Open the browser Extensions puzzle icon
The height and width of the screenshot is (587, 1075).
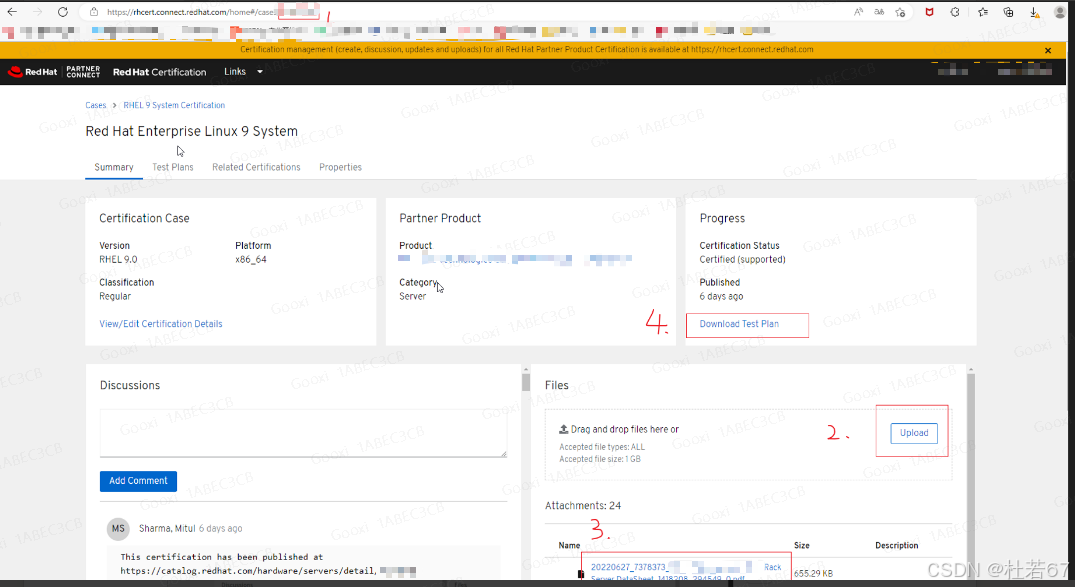tap(955, 12)
